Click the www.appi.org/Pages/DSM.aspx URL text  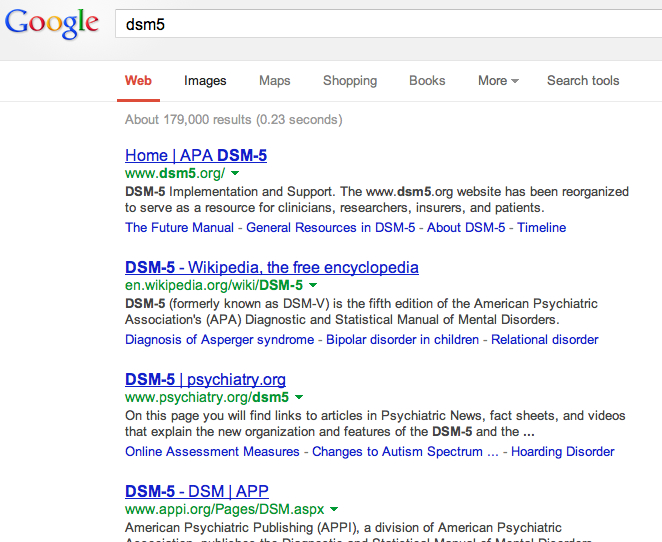(225, 509)
